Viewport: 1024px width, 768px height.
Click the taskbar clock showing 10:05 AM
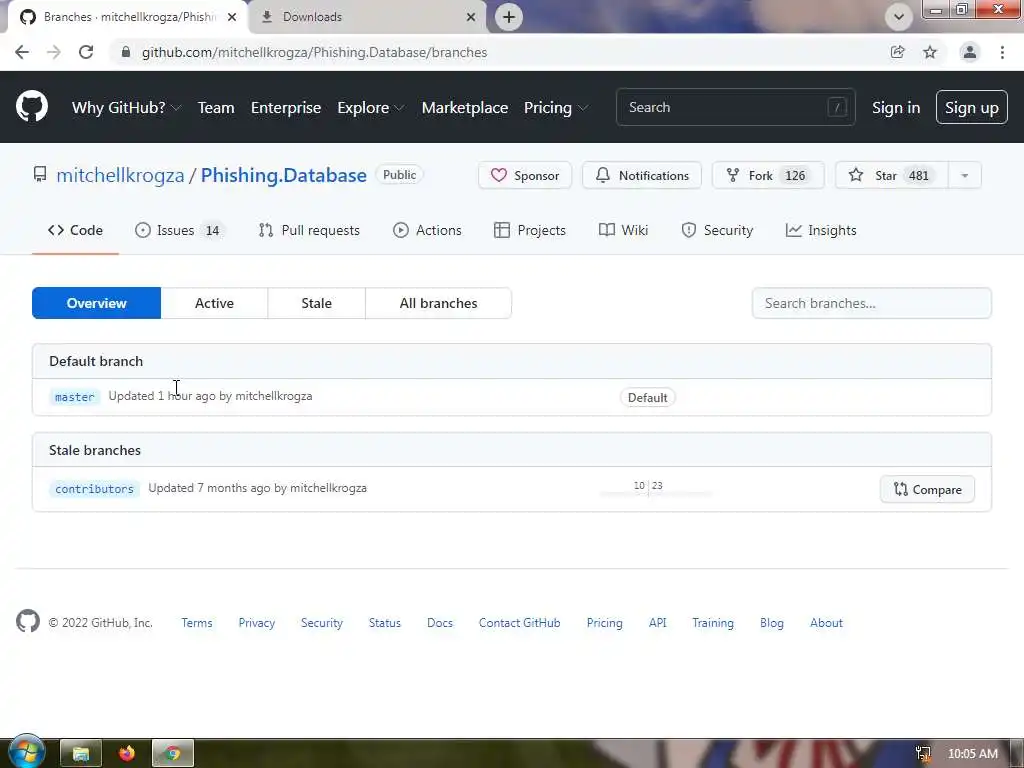pos(972,754)
